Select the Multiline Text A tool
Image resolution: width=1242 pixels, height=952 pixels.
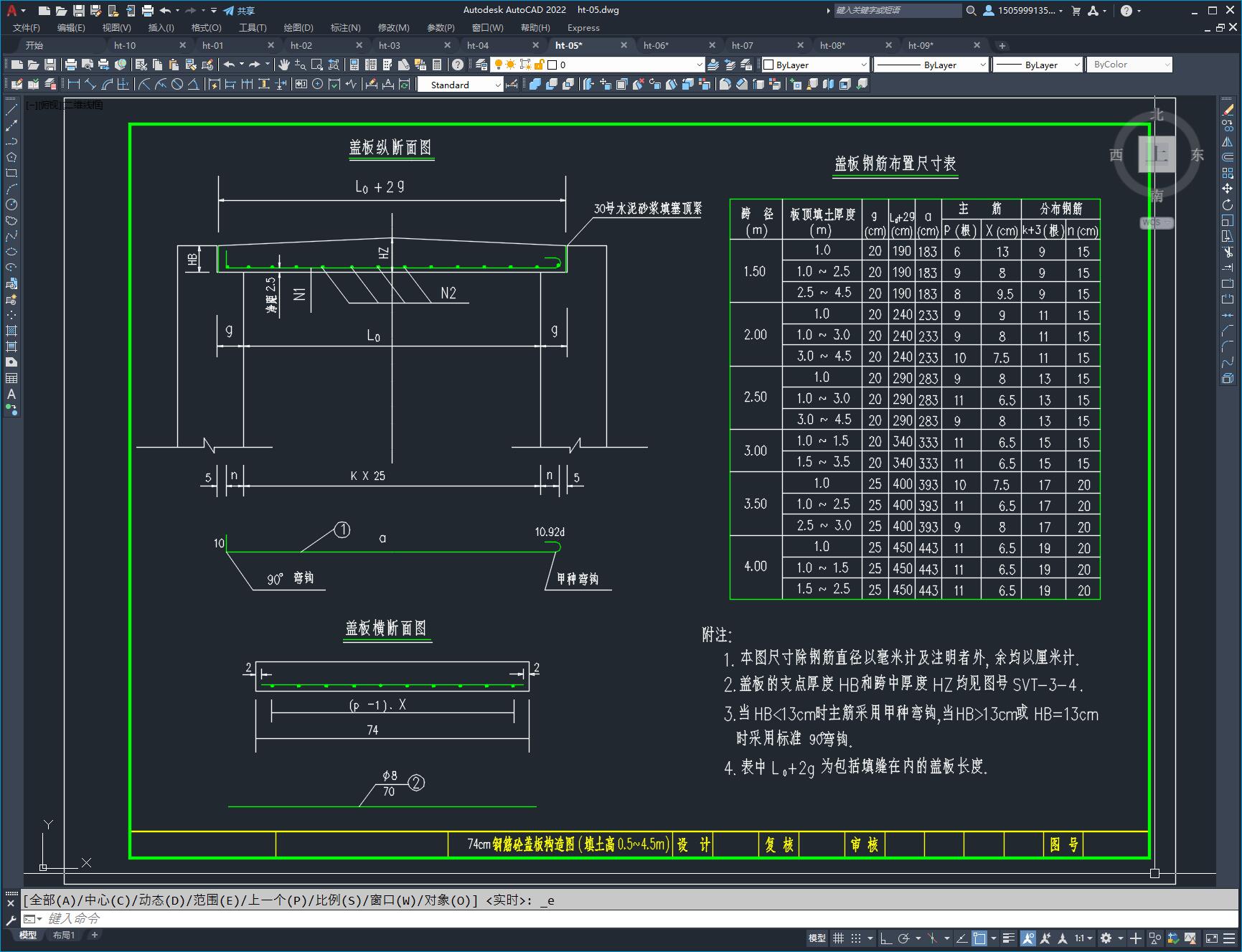tap(11, 394)
